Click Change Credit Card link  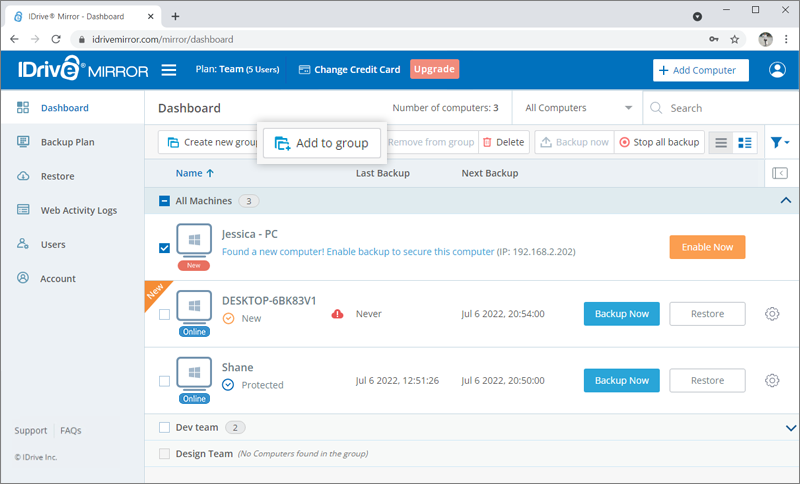349,70
